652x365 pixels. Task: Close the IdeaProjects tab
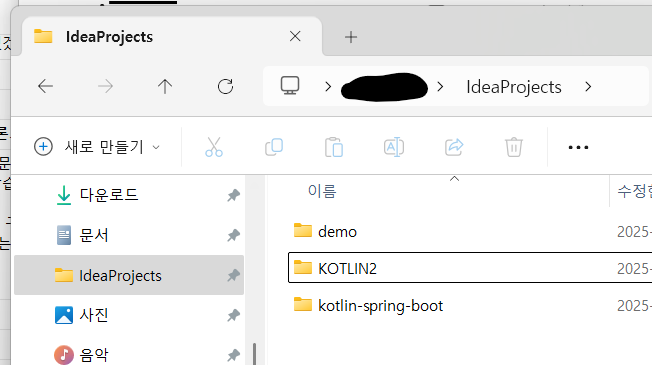tap(295, 36)
